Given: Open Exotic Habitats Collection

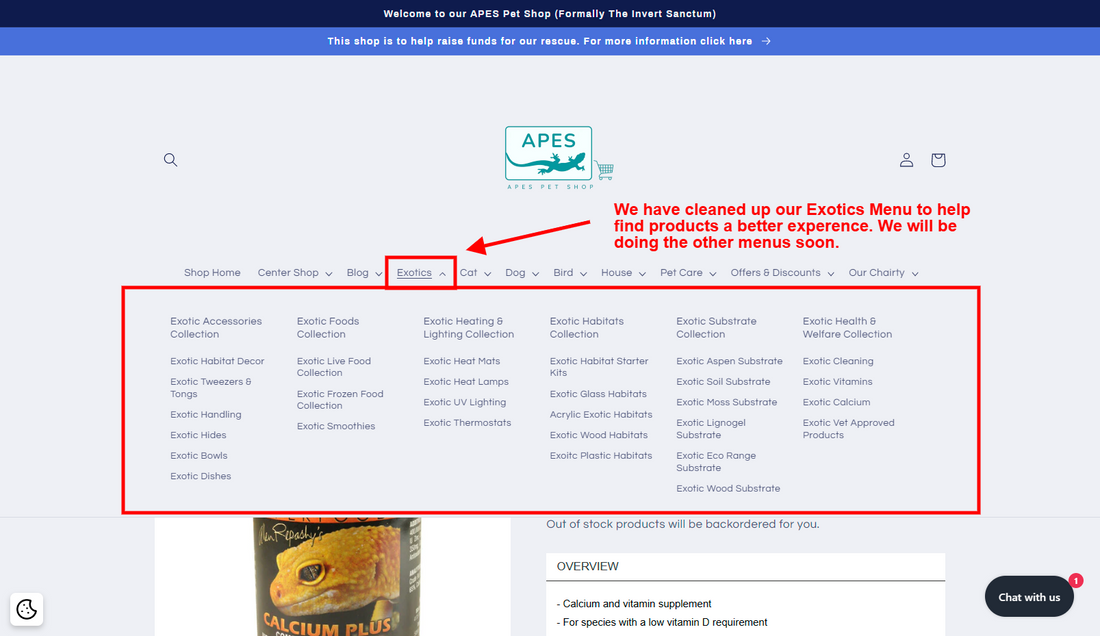Looking at the screenshot, I should [x=586, y=327].
